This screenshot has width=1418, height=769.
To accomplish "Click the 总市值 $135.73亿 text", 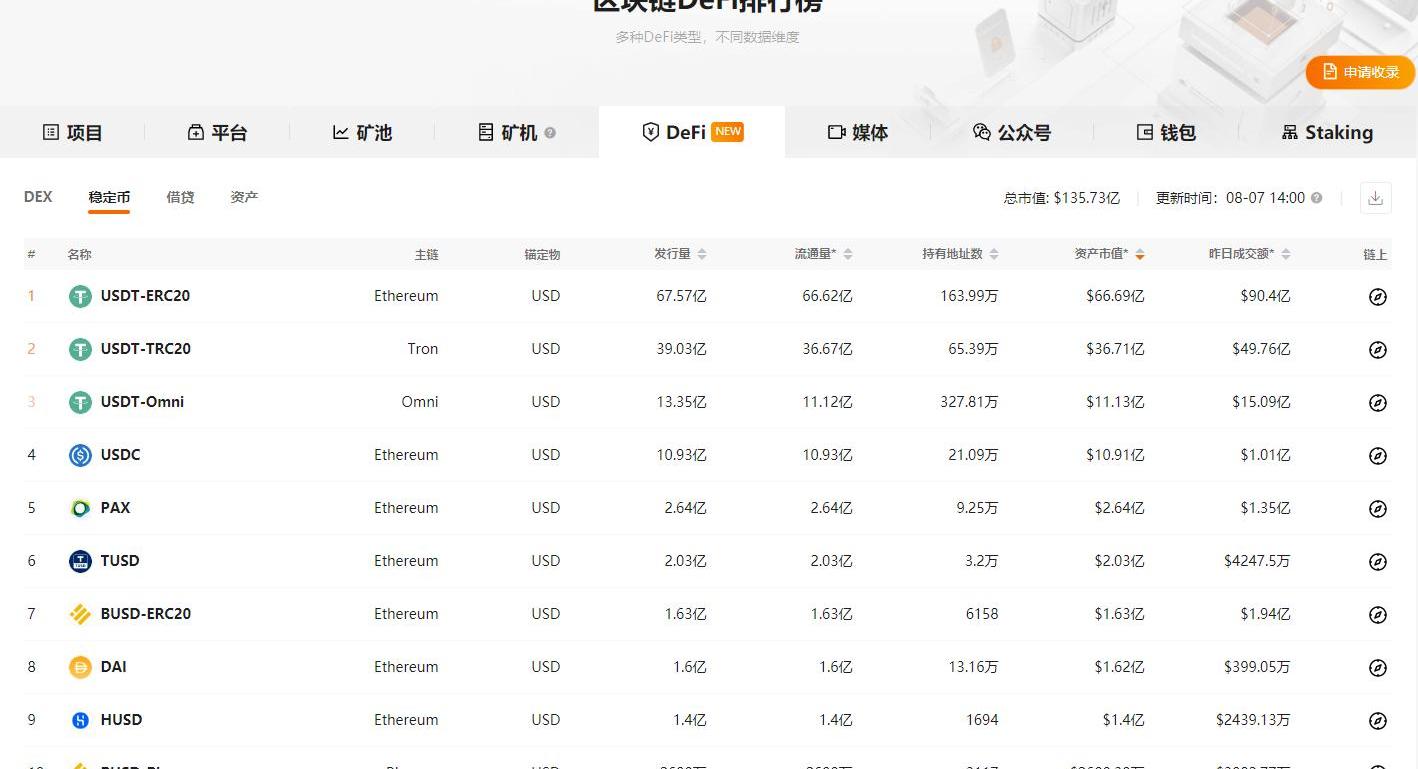I will 1062,198.
